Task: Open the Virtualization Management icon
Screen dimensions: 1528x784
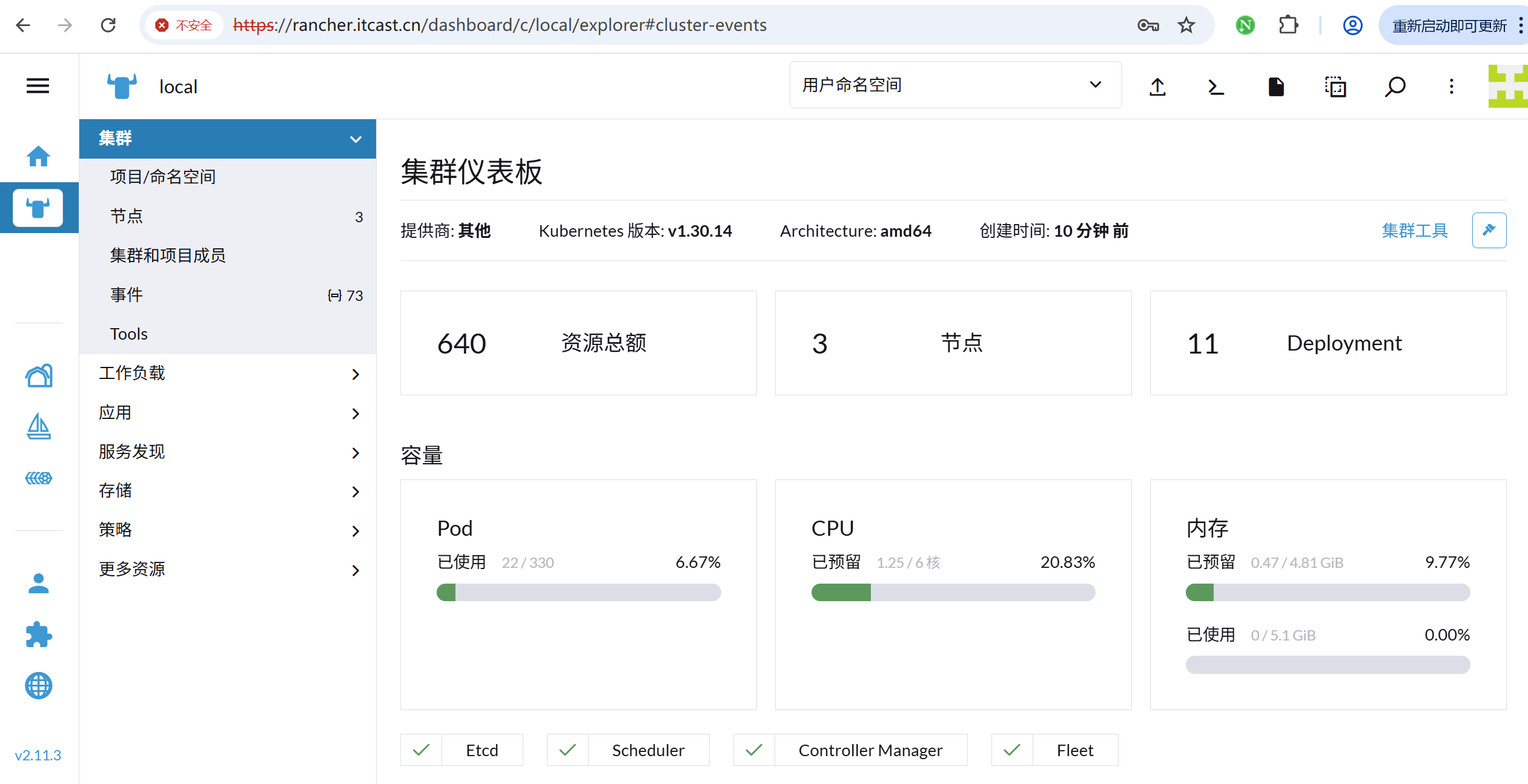Action: tap(39, 478)
